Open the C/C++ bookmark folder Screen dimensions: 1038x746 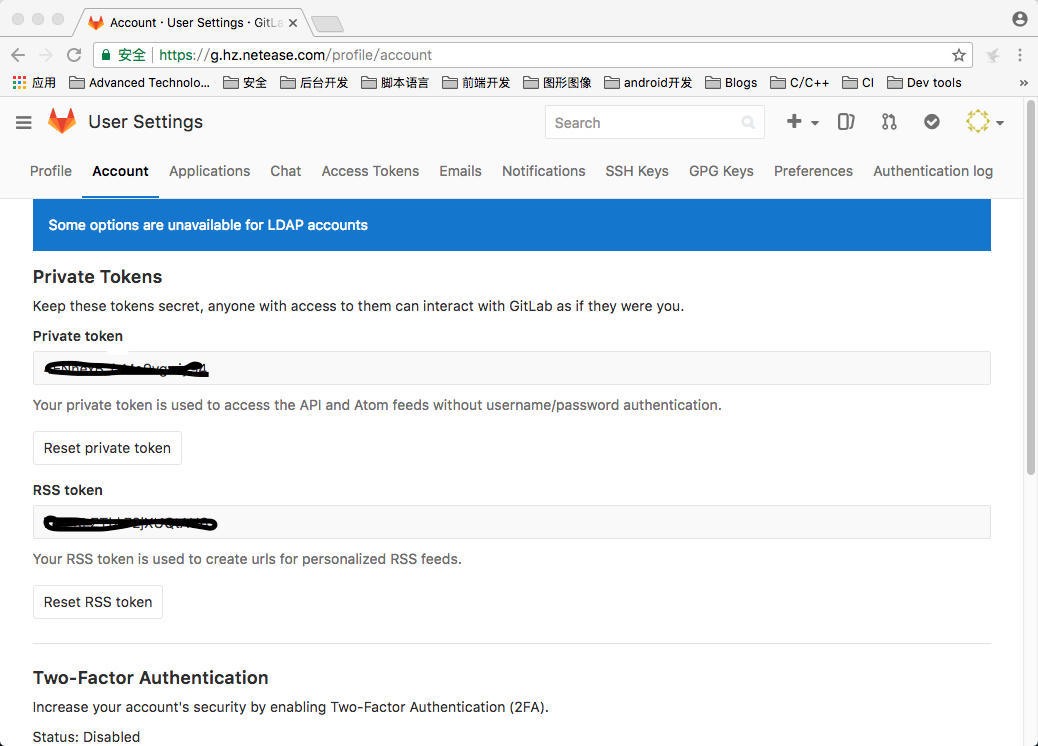tap(800, 83)
